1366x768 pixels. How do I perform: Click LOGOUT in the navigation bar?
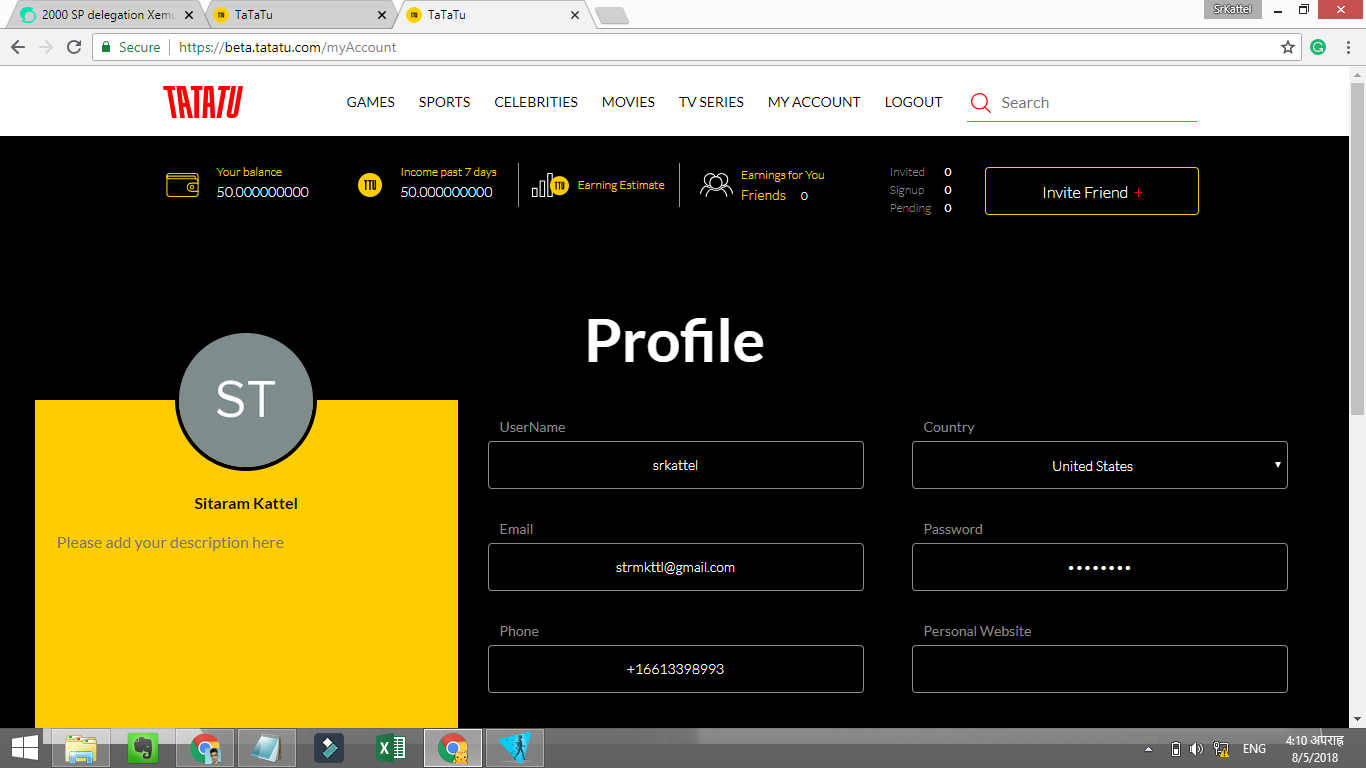point(912,101)
